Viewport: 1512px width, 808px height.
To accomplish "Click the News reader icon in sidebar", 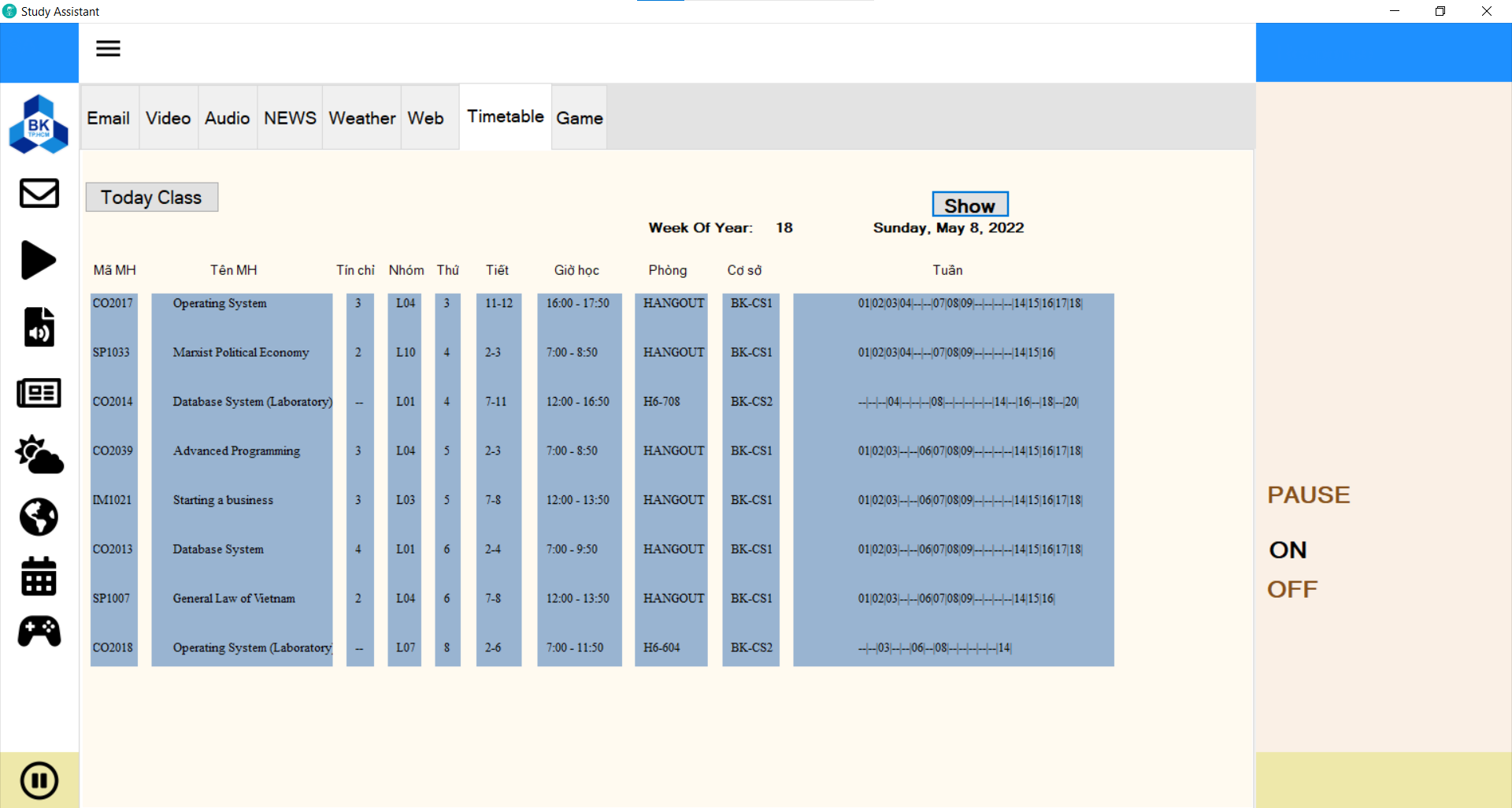I will pyautogui.click(x=39, y=392).
